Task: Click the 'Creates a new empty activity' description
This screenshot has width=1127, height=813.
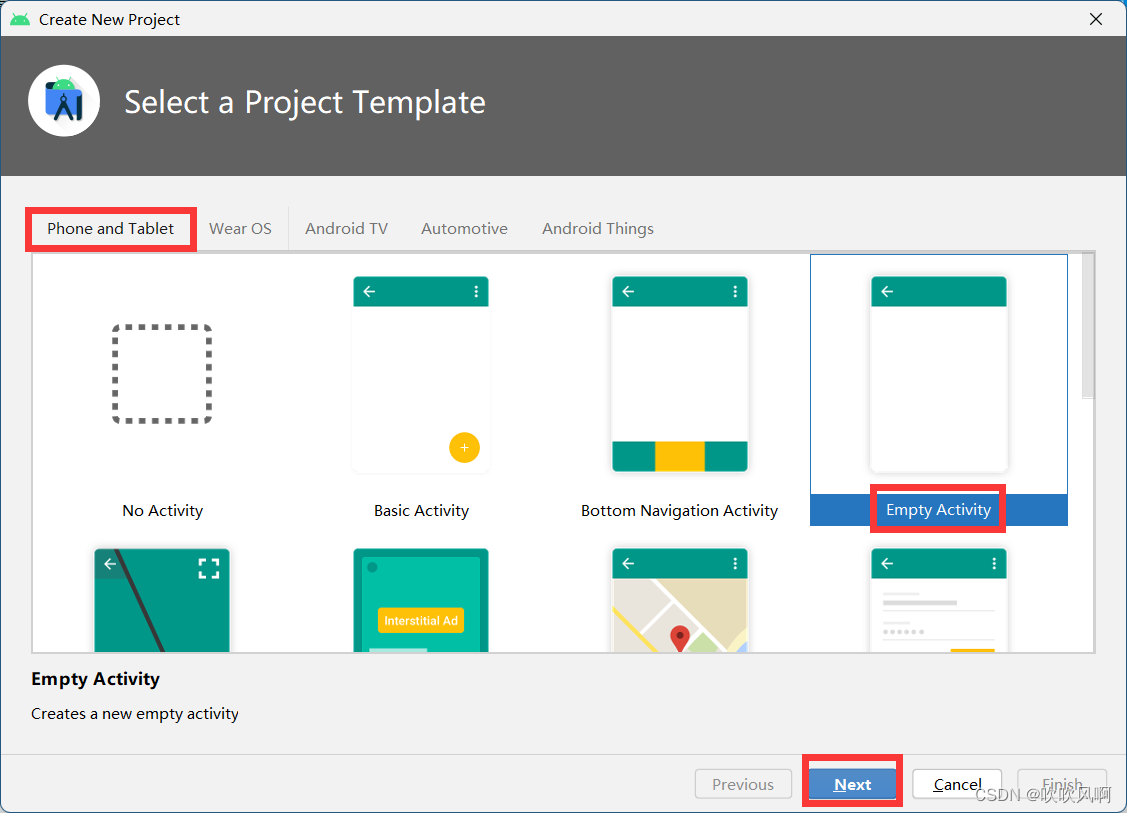Action: point(135,714)
